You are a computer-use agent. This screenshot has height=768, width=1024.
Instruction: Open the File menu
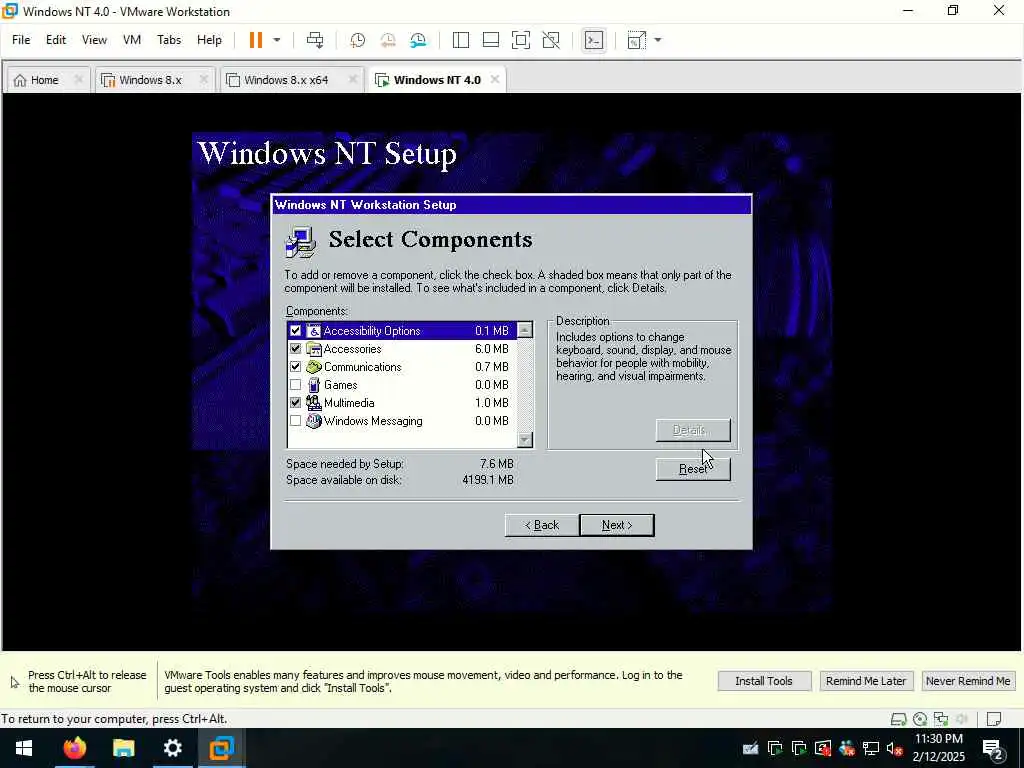21,40
